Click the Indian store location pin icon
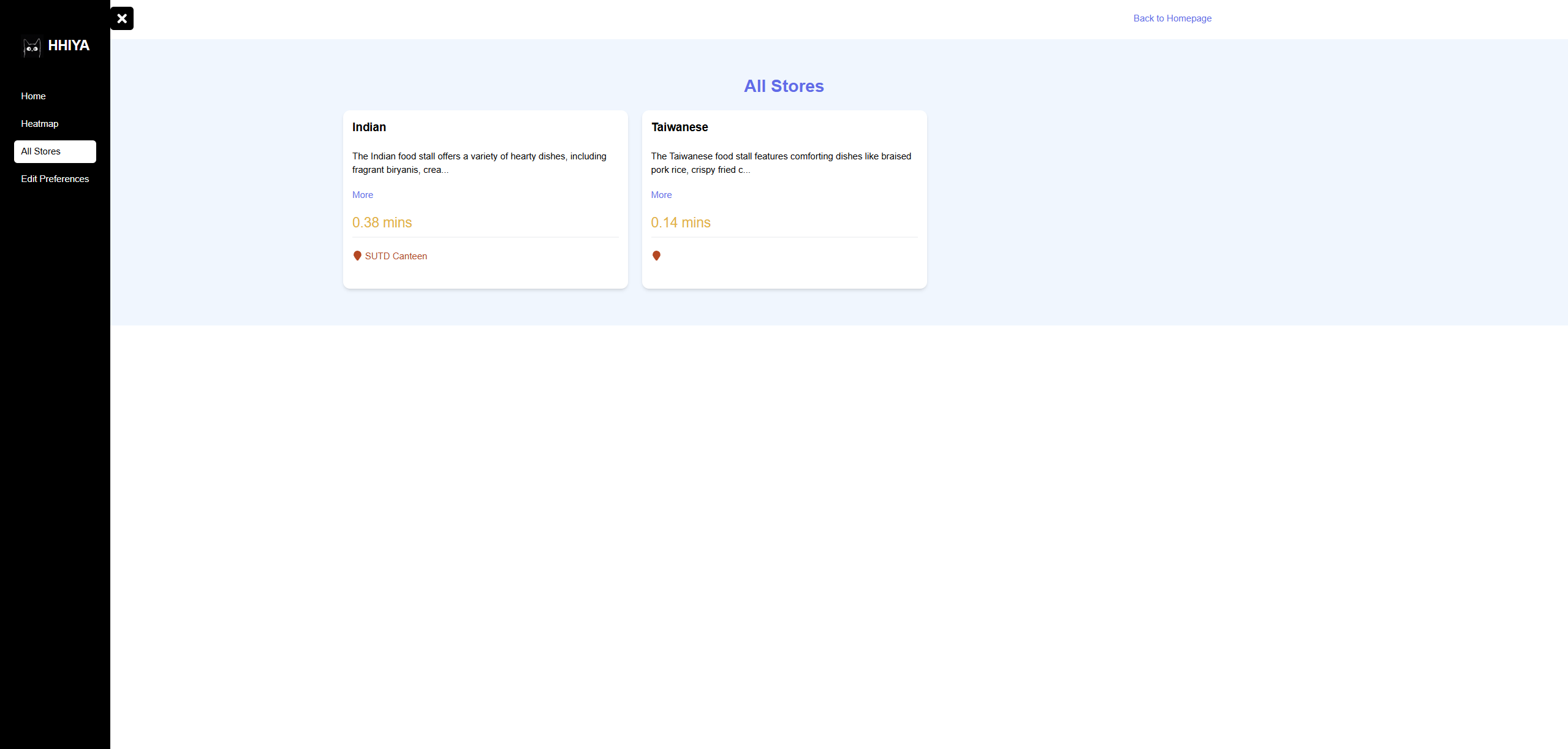The width and height of the screenshot is (1568, 749). [x=357, y=256]
